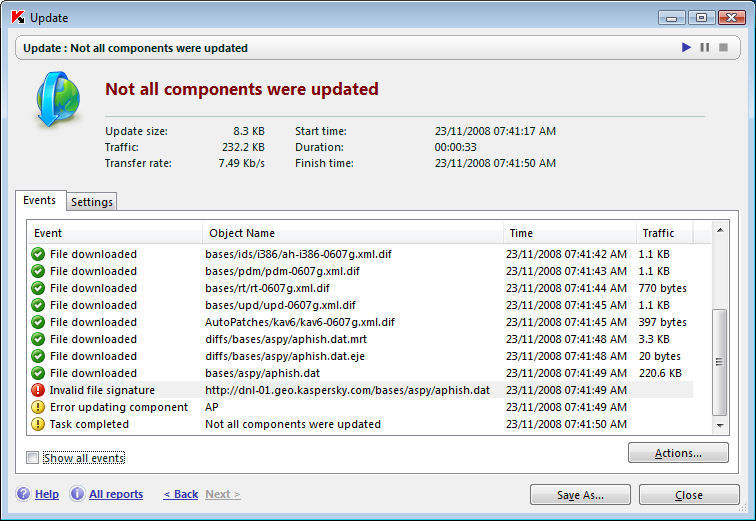
Task: Click the blue Help question mark icon
Action: pyautogui.click(x=24, y=494)
